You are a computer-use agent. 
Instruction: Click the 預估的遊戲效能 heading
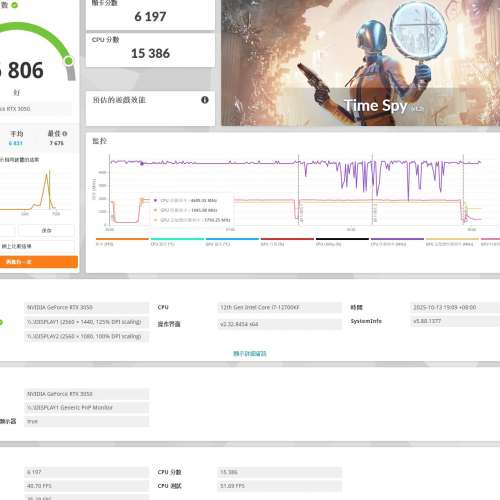(119, 100)
